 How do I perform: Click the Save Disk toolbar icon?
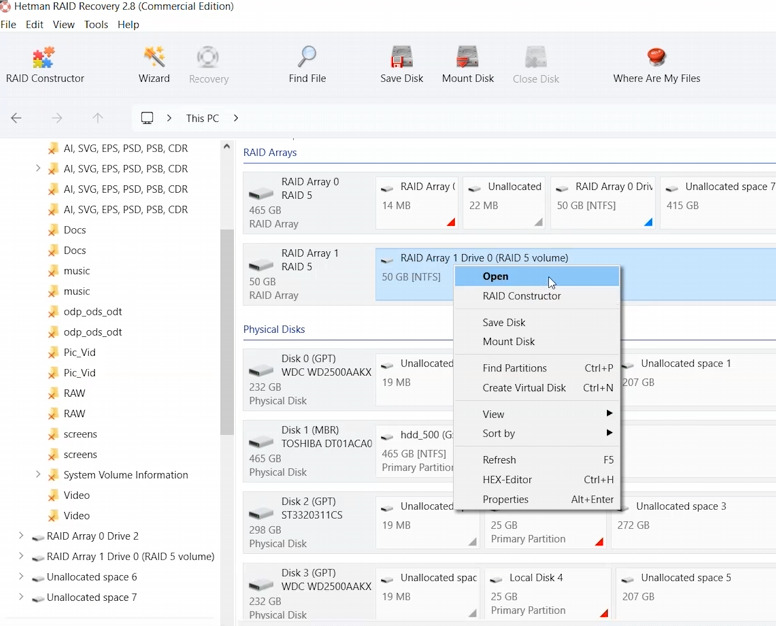coord(401,65)
